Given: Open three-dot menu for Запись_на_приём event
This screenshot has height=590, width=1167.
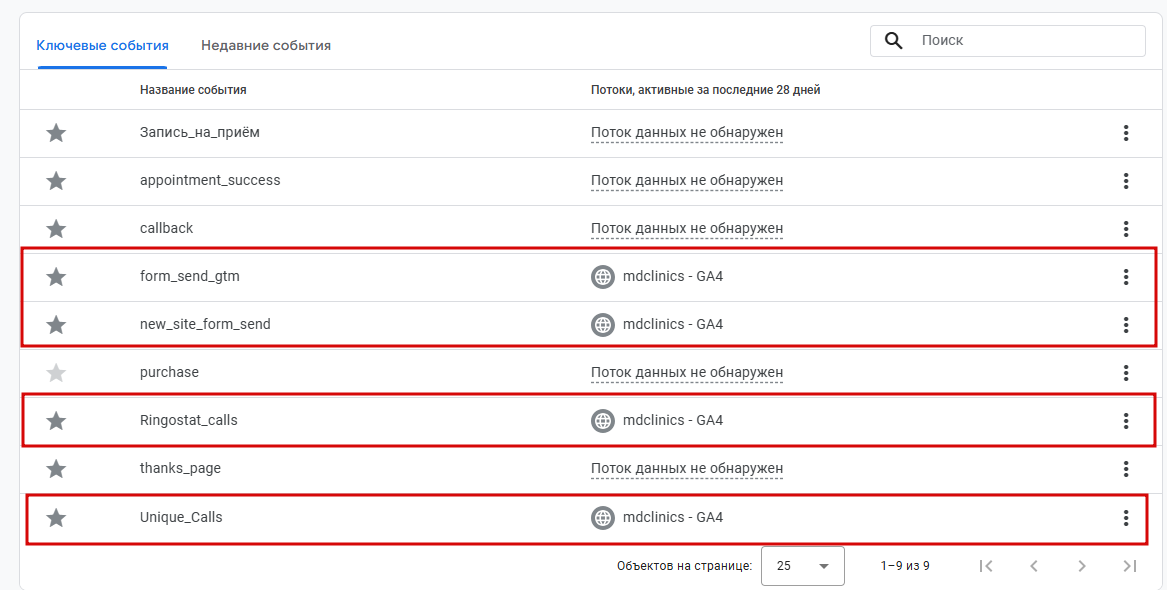Looking at the screenshot, I should tap(1126, 133).
